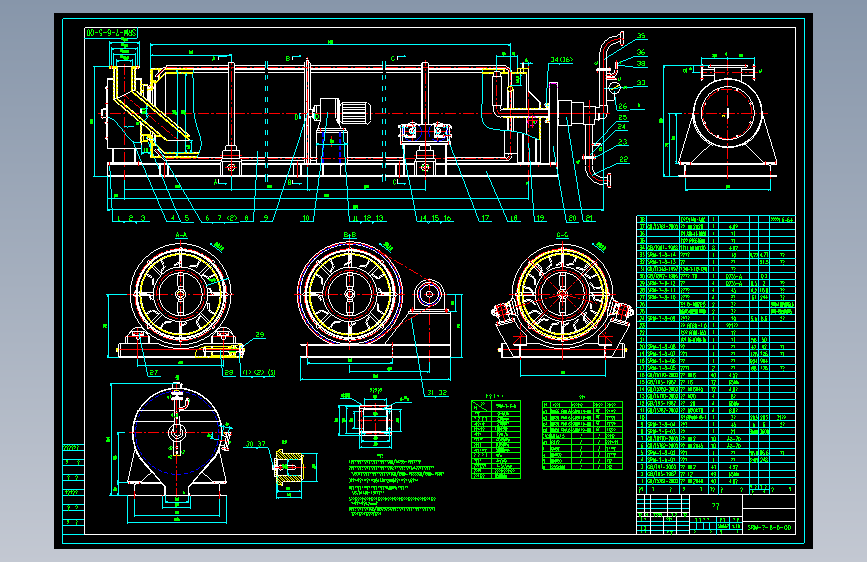Click part callout number 22
The image size is (867, 562).
(624, 159)
